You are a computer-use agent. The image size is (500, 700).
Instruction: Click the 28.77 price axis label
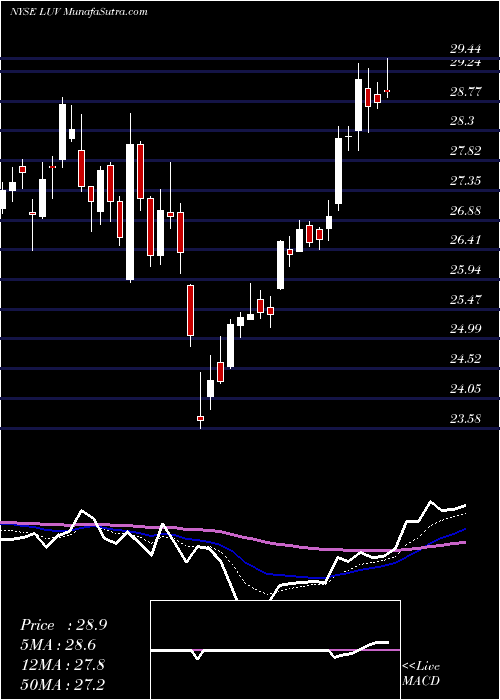pos(466,92)
